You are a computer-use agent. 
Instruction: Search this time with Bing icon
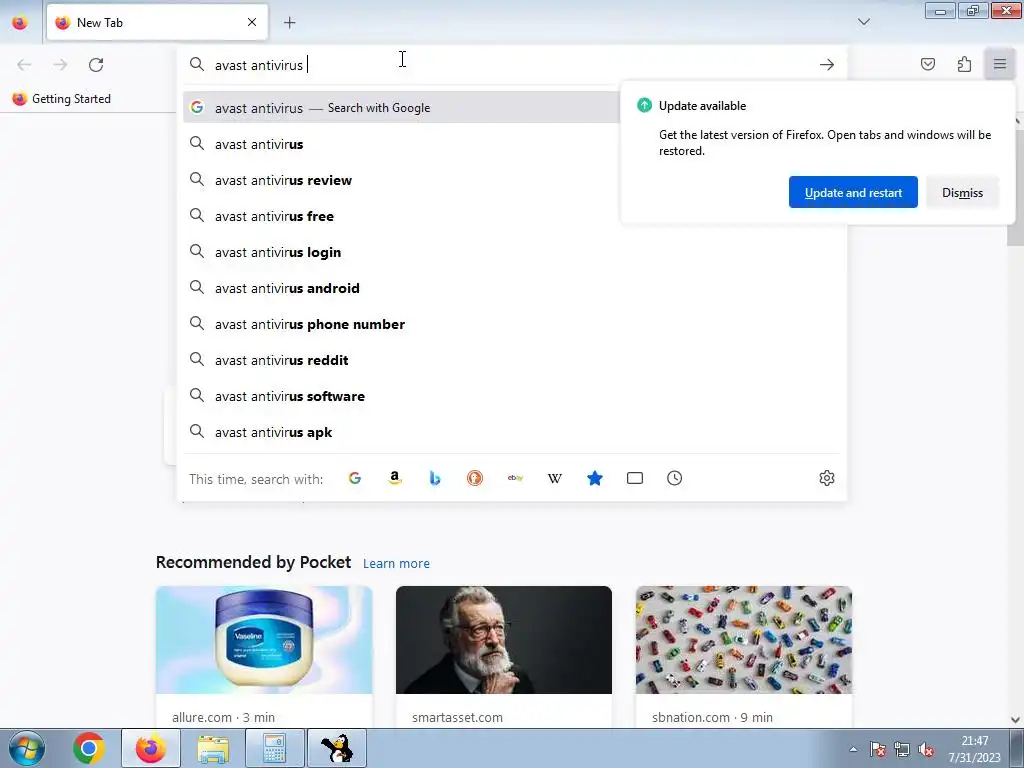coord(435,478)
